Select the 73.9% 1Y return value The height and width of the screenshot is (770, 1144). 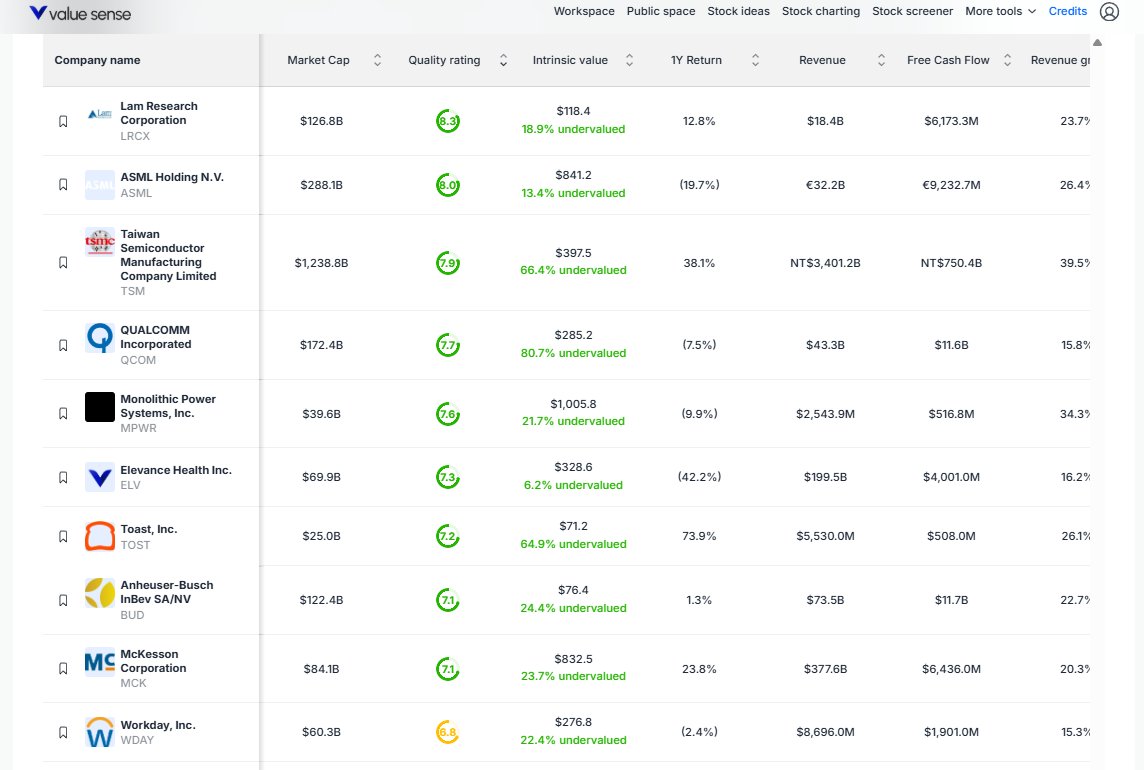pos(699,536)
